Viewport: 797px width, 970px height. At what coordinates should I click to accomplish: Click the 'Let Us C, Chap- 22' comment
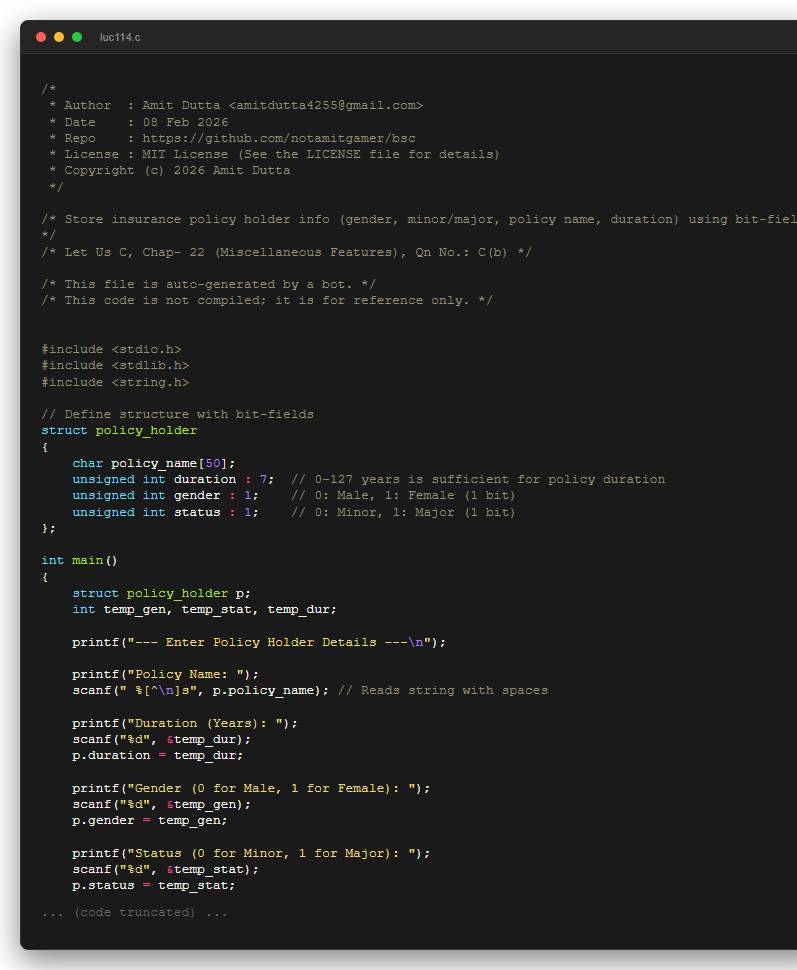pos(286,252)
